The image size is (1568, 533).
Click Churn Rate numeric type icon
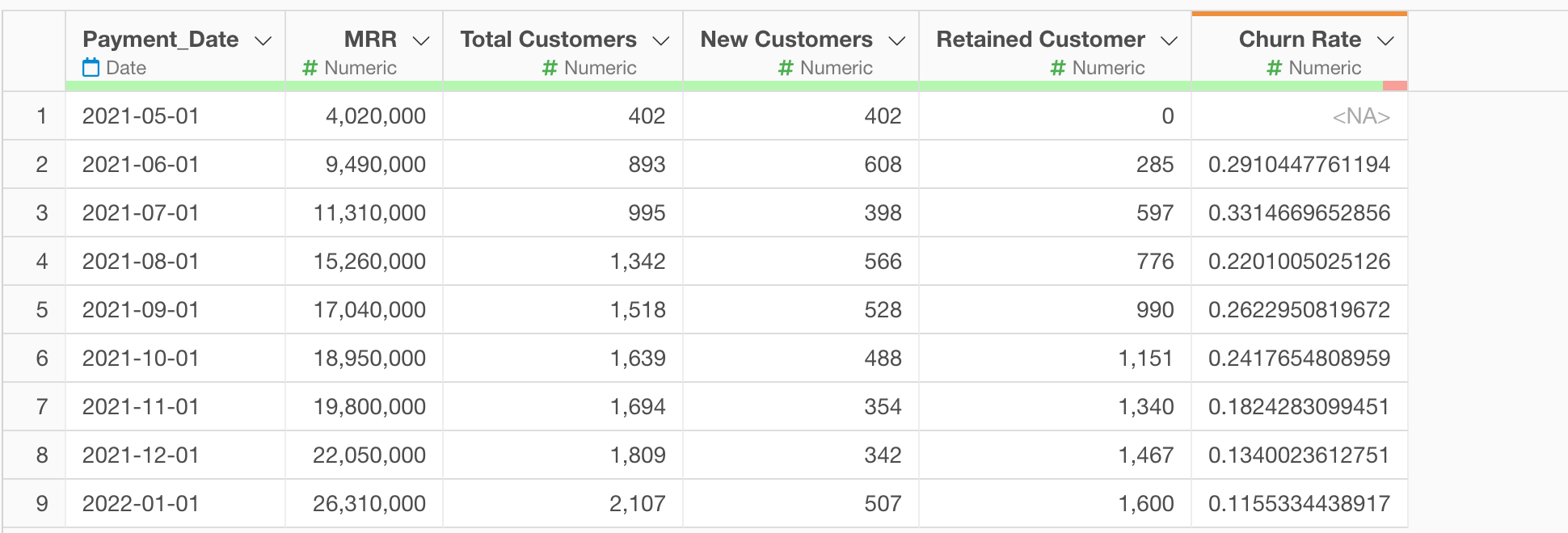[x=1275, y=69]
